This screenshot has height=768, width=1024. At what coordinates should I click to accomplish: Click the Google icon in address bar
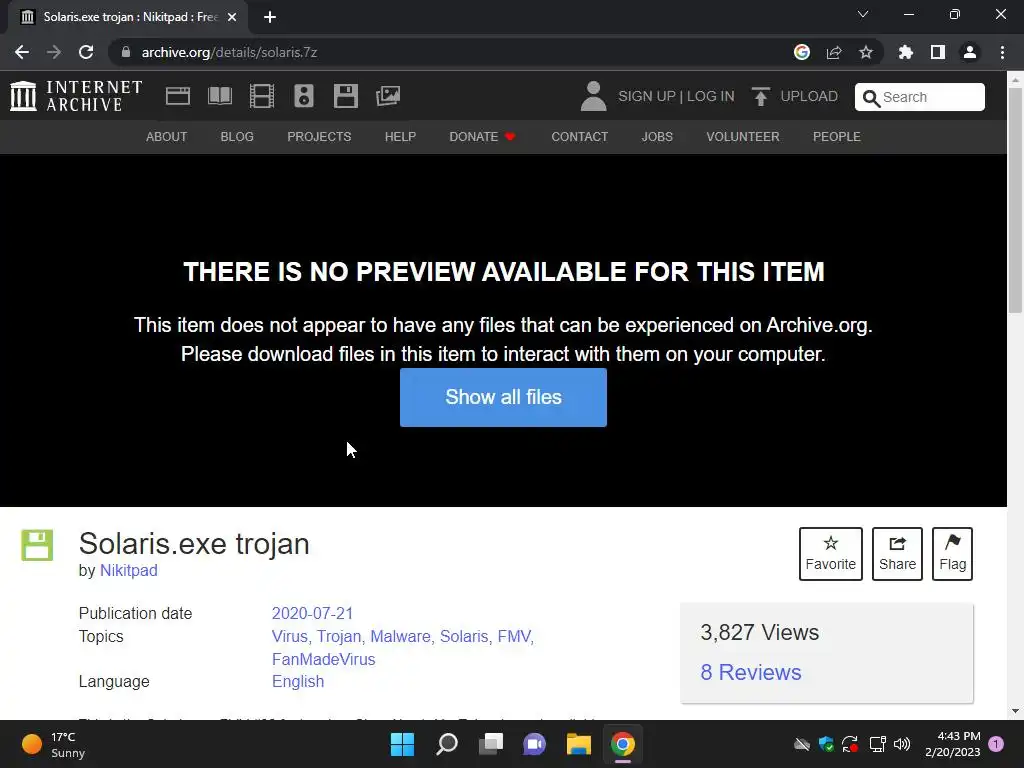[802, 52]
